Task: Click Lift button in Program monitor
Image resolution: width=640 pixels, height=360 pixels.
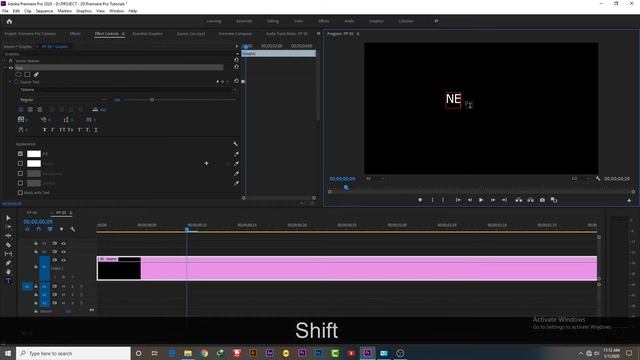Action: (518, 200)
